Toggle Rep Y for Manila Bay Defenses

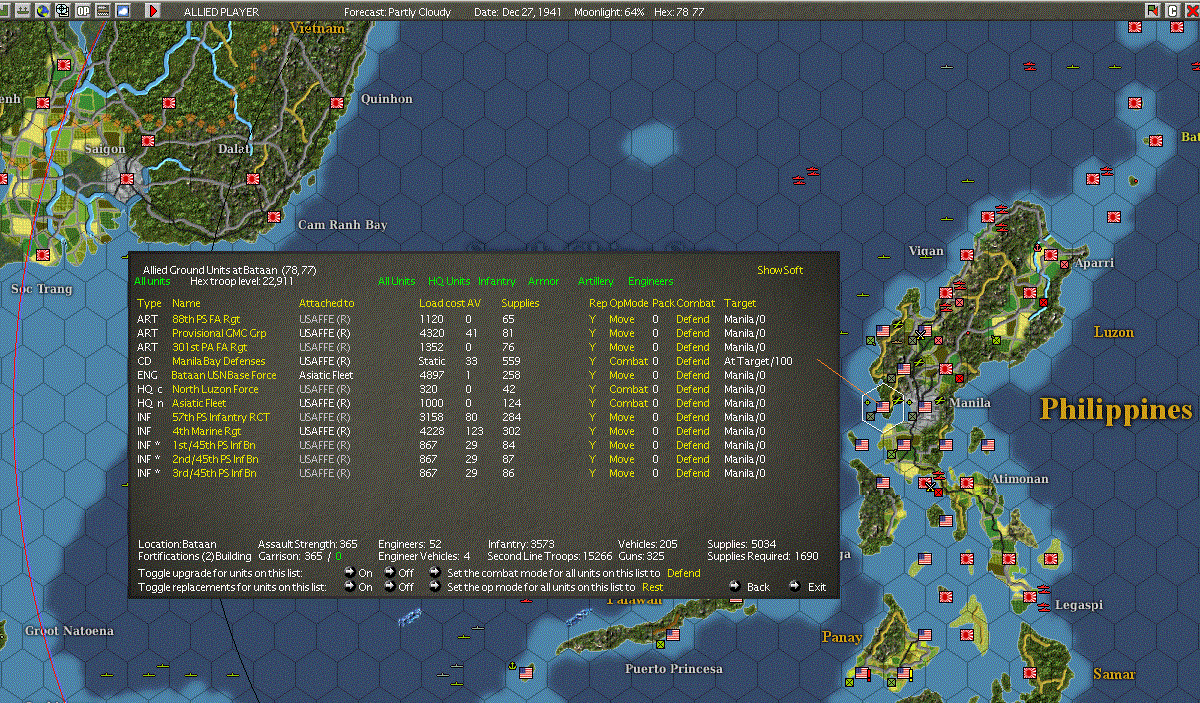[x=592, y=361]
